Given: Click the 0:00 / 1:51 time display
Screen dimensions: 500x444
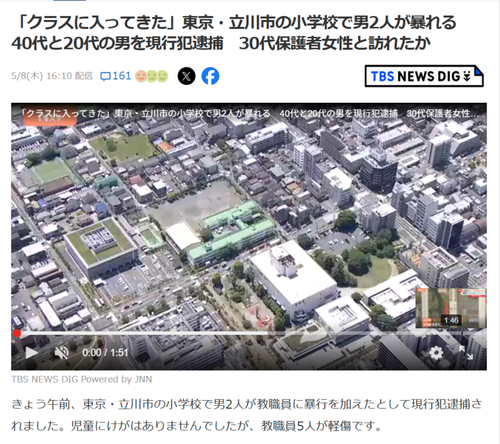Looking at the screenshot, I should click(x=105, y=352).
